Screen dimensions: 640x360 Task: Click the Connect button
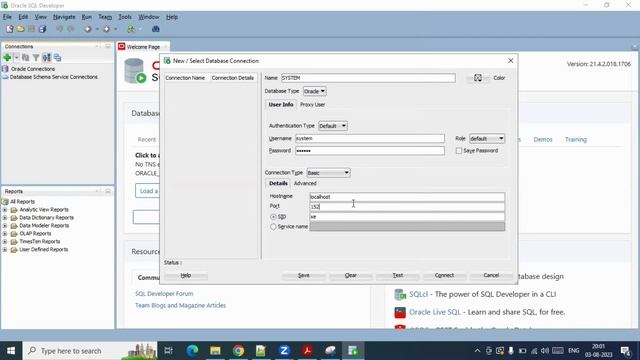(444, 276)
